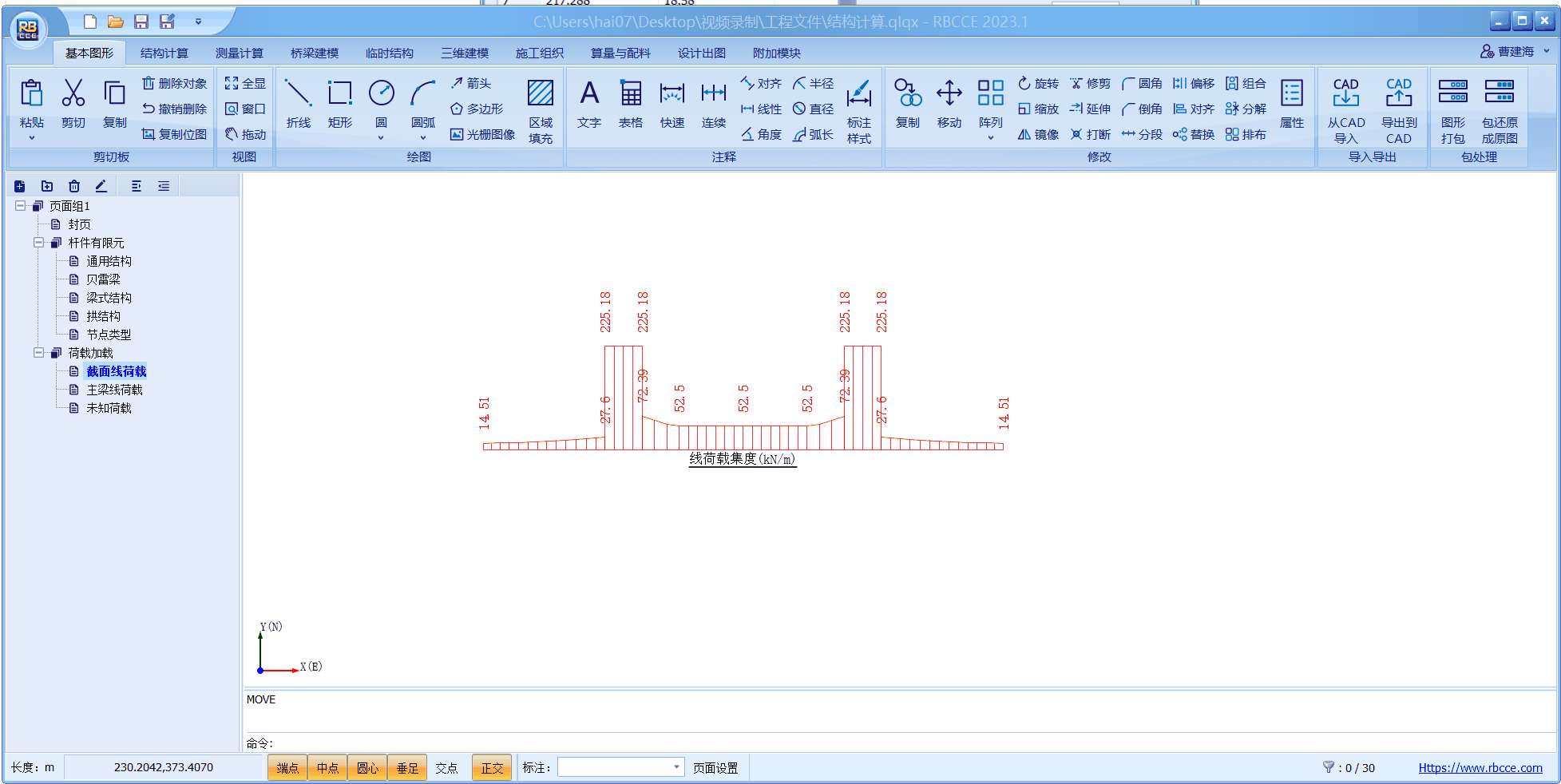1561x784 pixels.
Task: Switch to the 桥梁建模 ribbon tab
Action: point(315,53)
